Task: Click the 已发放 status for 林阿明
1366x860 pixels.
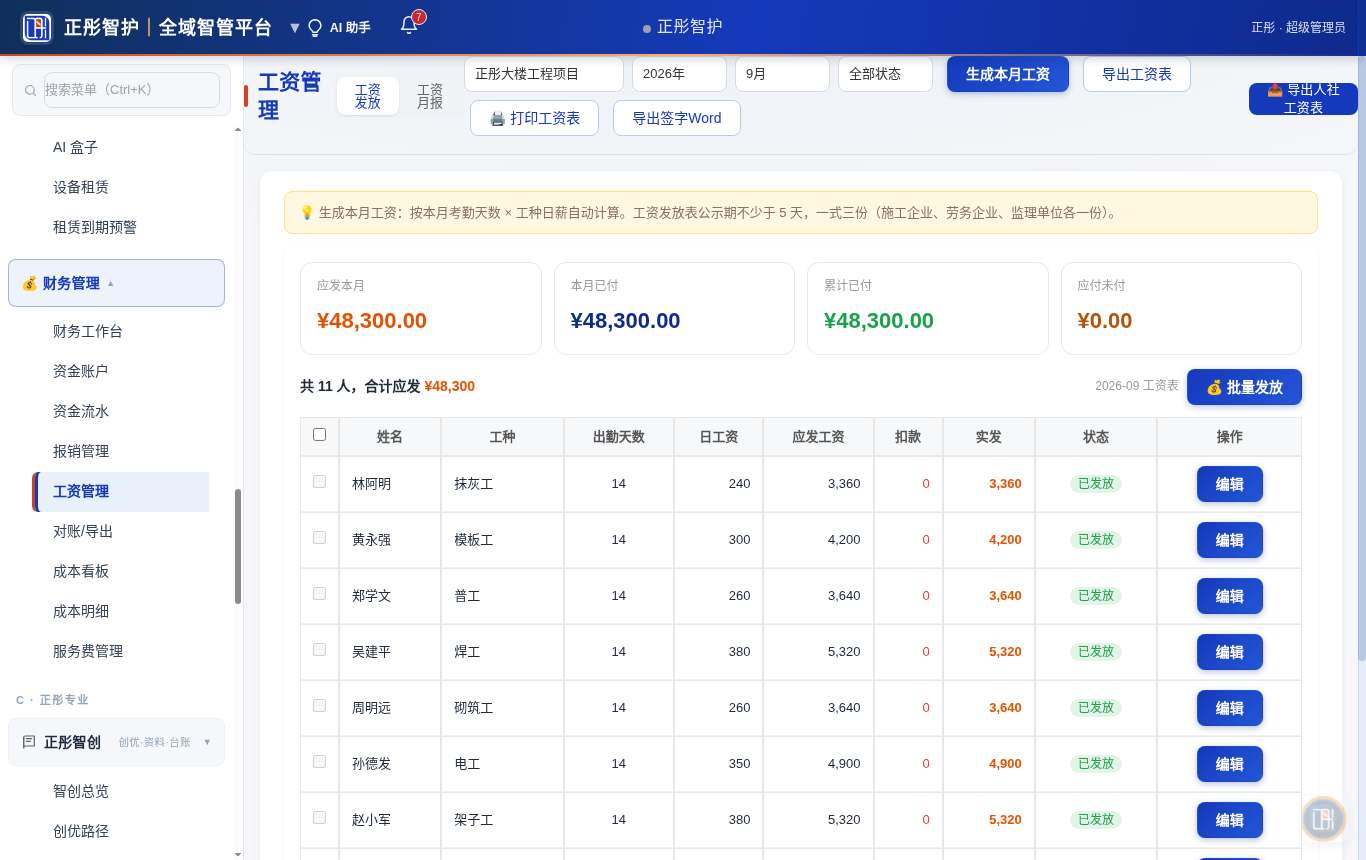Action: 1096,484
